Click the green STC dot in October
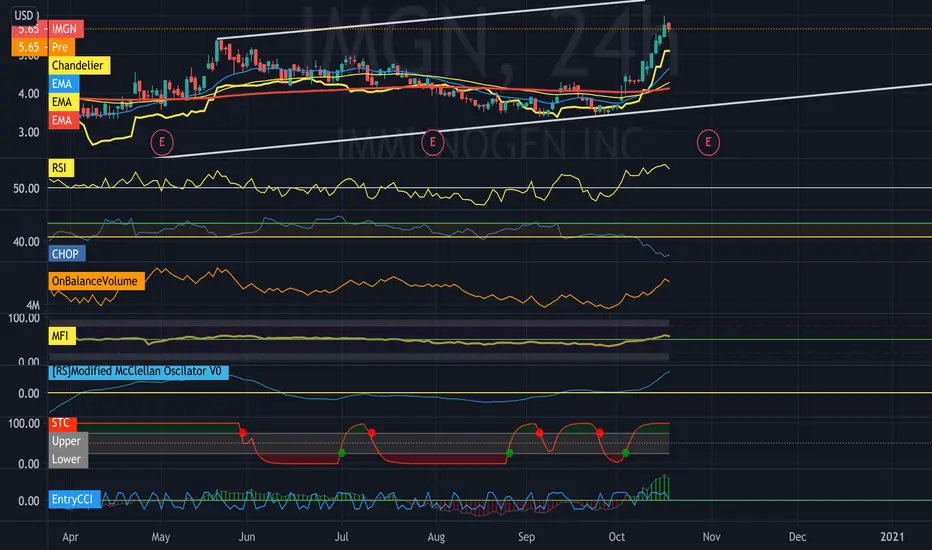The image size is (932, 550). click(x=625, y=452)
